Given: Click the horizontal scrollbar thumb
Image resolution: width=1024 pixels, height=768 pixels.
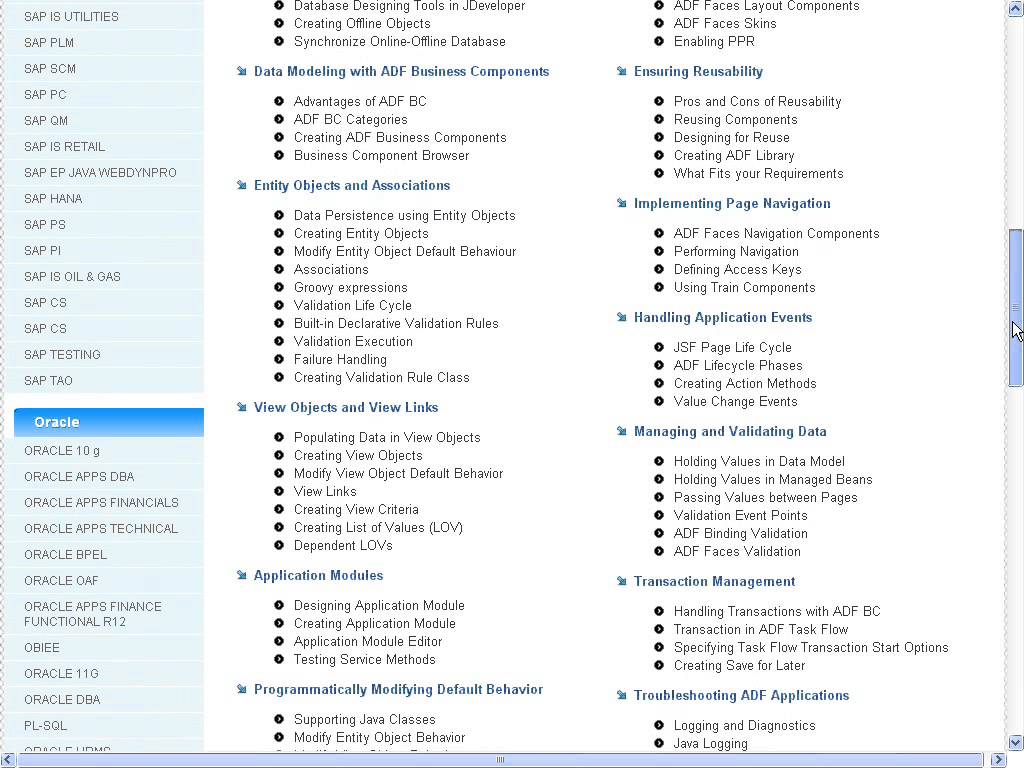Looking at the screenshot, I should click(x=500, y=760).
